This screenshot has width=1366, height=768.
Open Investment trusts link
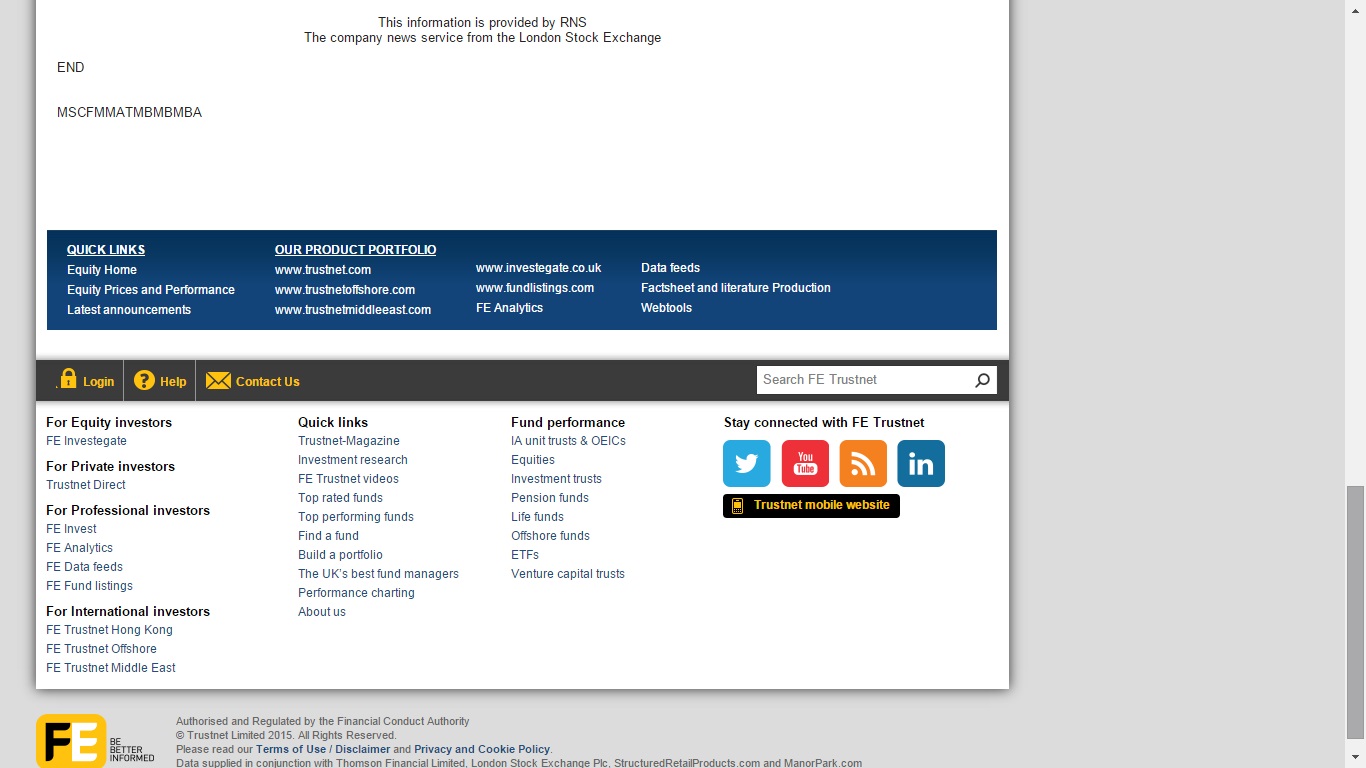[557, 479]
